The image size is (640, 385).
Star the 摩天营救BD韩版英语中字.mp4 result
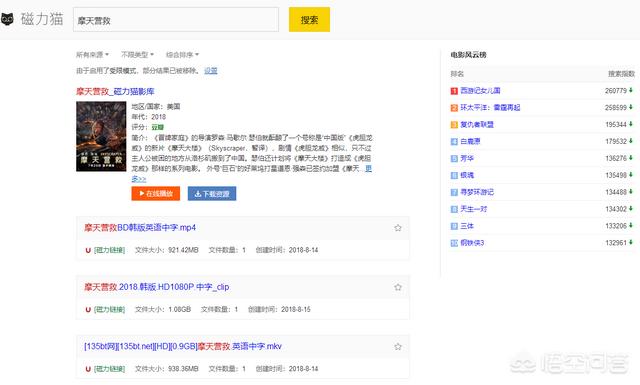[x=398, y=228]
